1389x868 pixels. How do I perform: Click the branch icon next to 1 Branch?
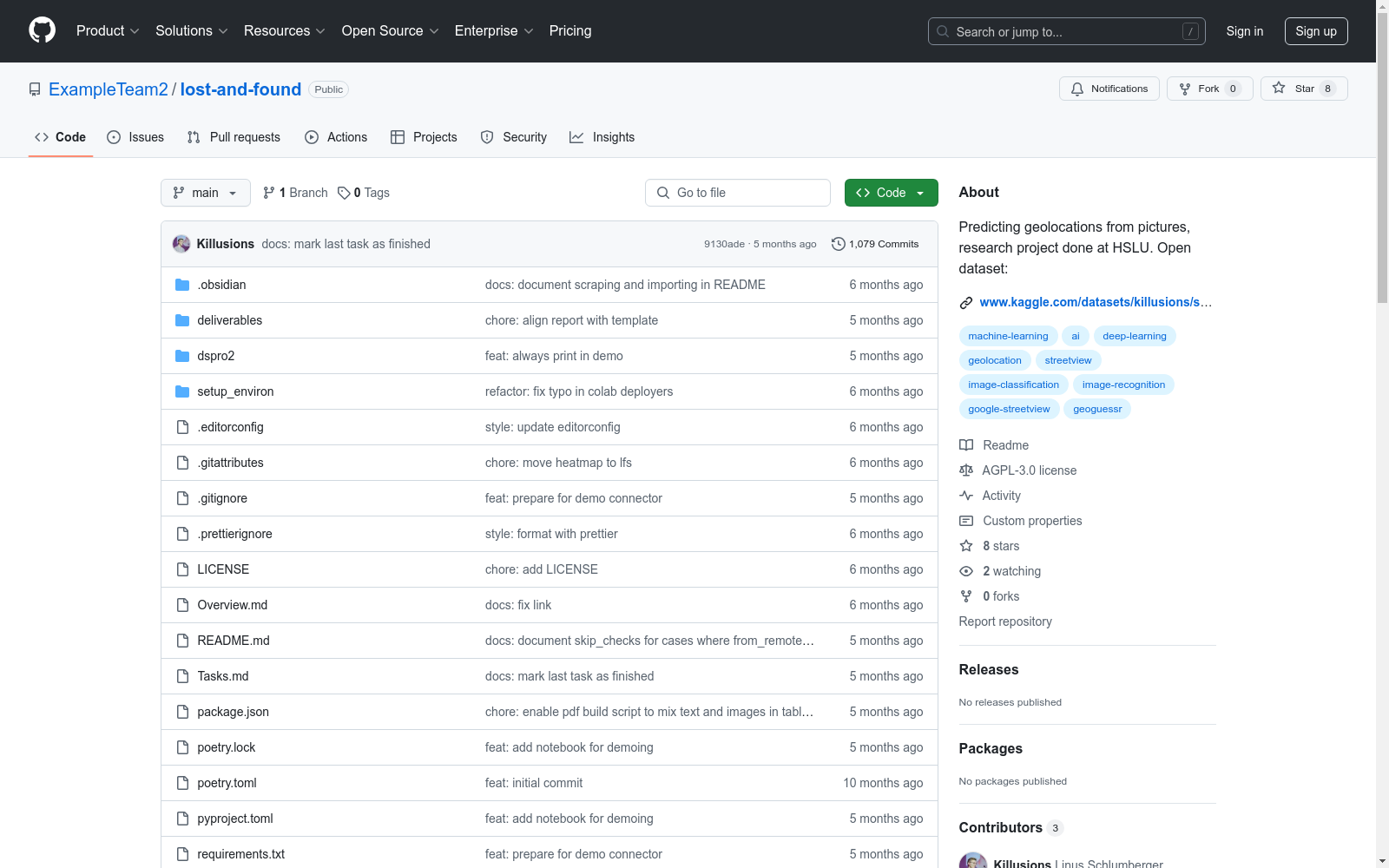(269, 193)
